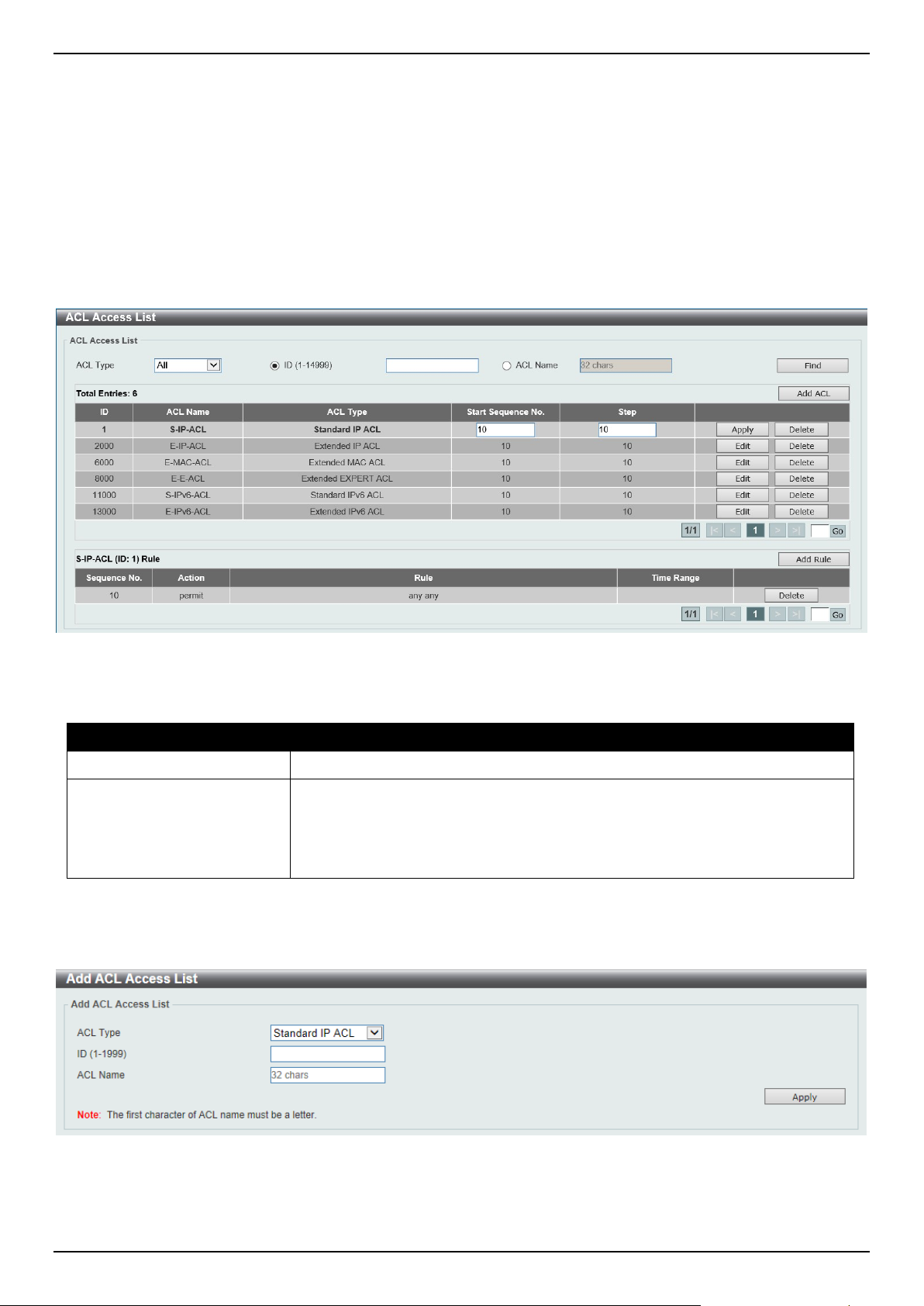Click the Add Rule button
Screen dimensions: 924x1306
pyautogui.click(x=813, y=559)
